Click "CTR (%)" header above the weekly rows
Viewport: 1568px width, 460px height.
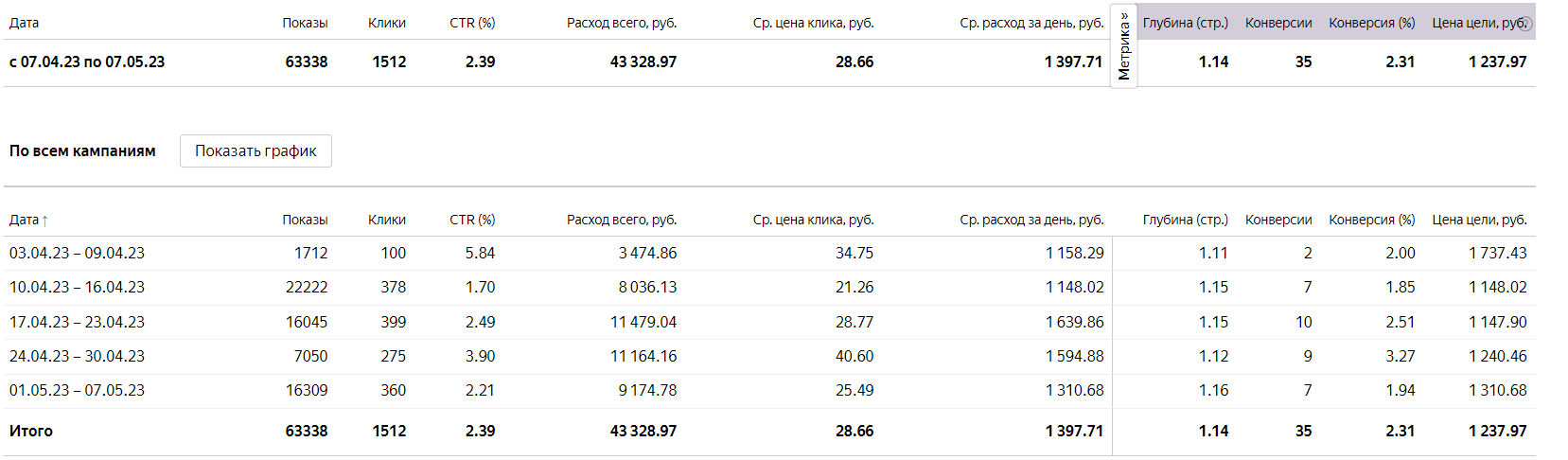pyautogui.click(x=472, y=220)
